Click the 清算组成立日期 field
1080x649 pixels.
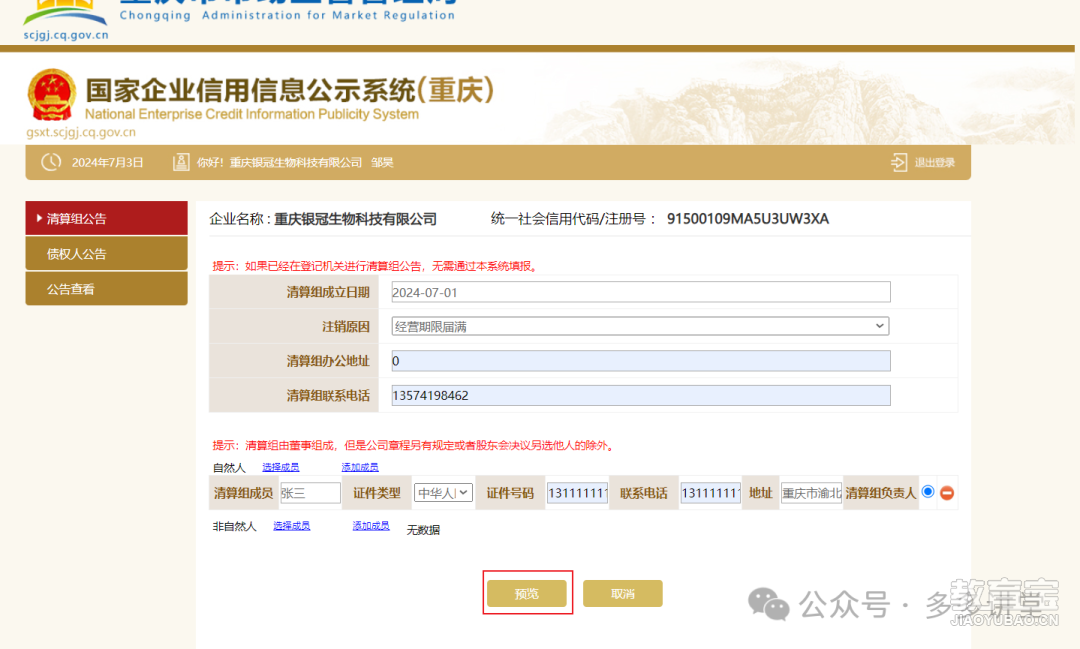[x=641, y=292]
